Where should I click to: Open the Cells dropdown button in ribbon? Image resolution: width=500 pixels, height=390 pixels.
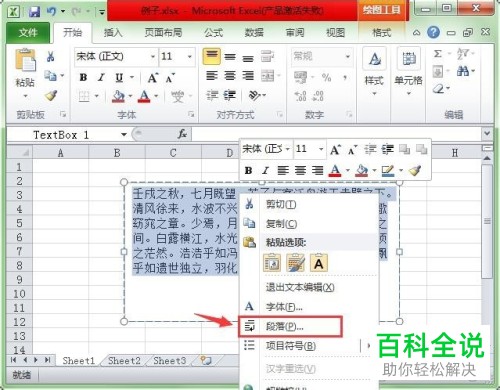408,72
